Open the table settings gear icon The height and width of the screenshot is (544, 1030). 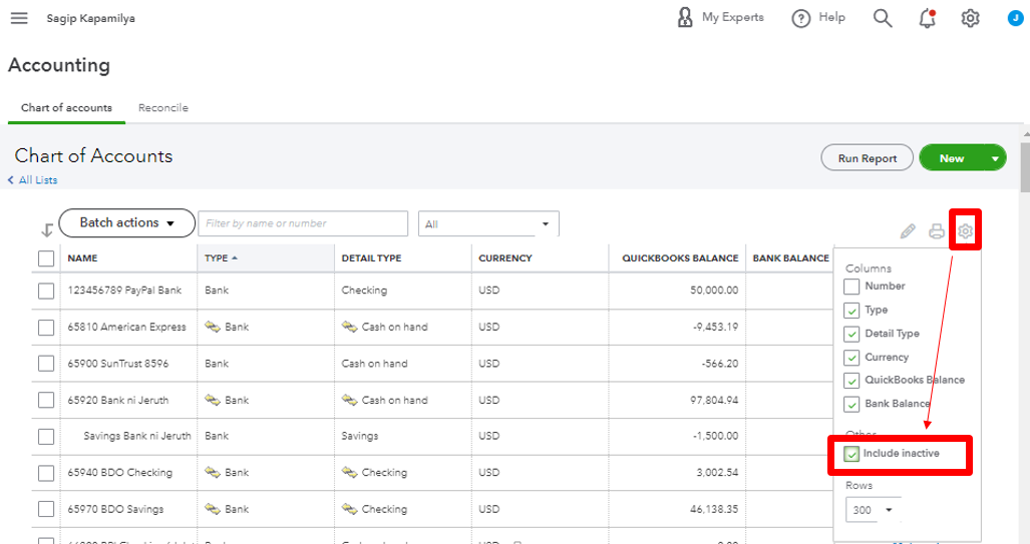(965, 232)
